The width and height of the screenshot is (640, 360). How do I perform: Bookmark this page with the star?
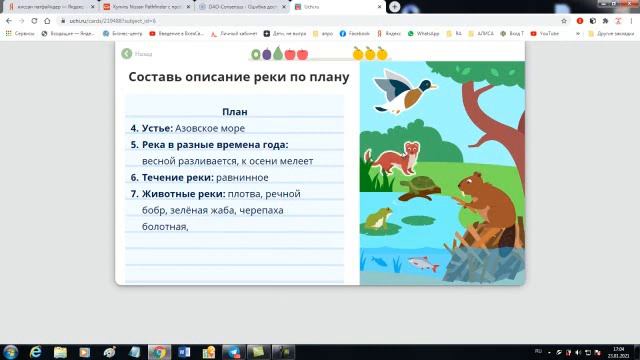[564, 21]
